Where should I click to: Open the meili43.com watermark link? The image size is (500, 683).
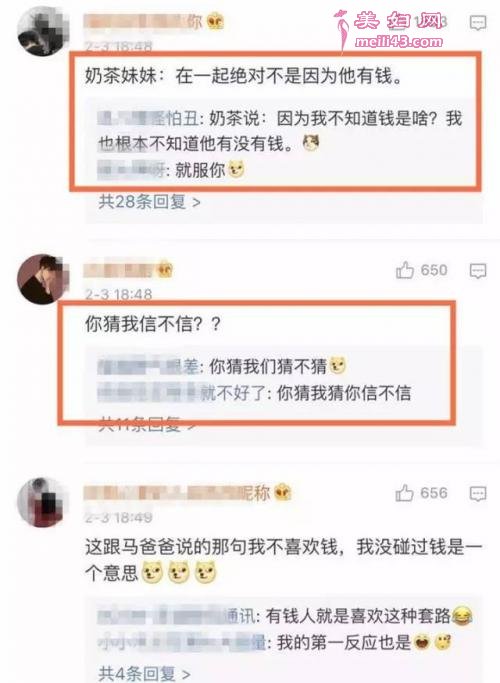click(399, 42)
